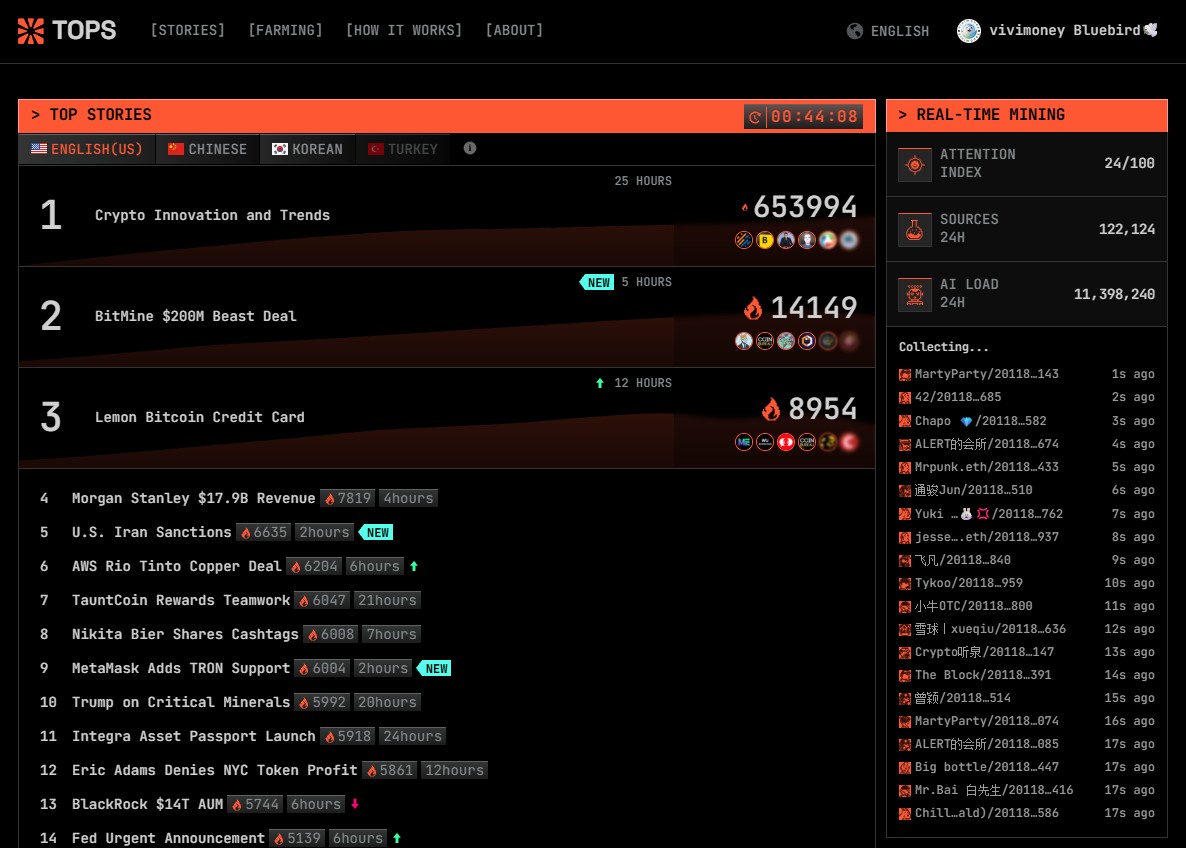Click the ME avatar under 8954

tap(744, 443)
